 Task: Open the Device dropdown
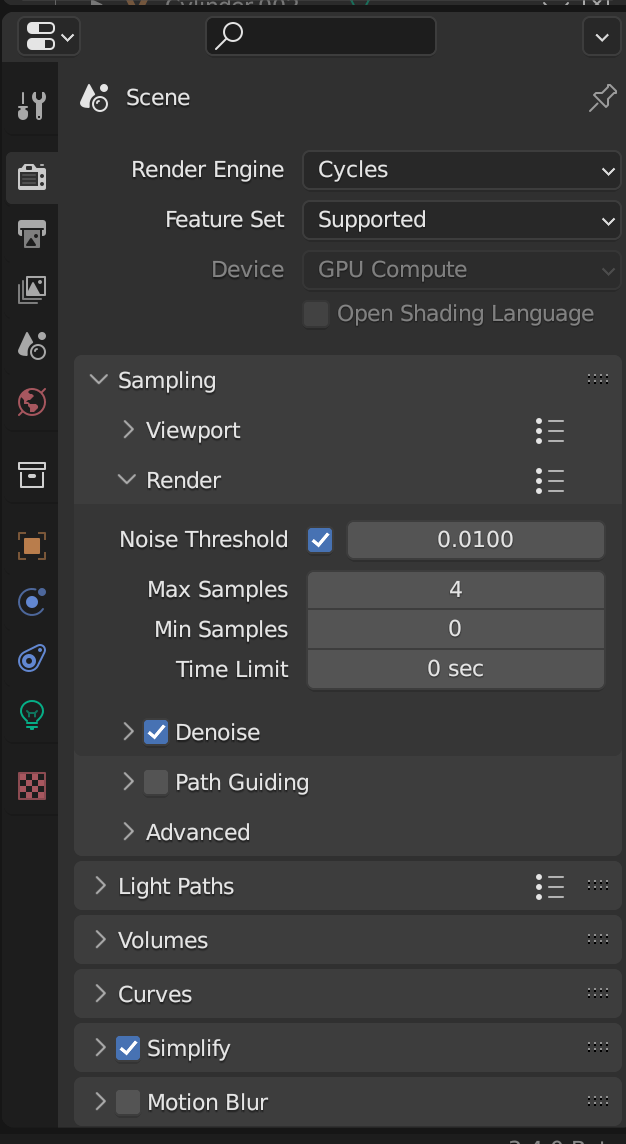[x=461, y=270]
